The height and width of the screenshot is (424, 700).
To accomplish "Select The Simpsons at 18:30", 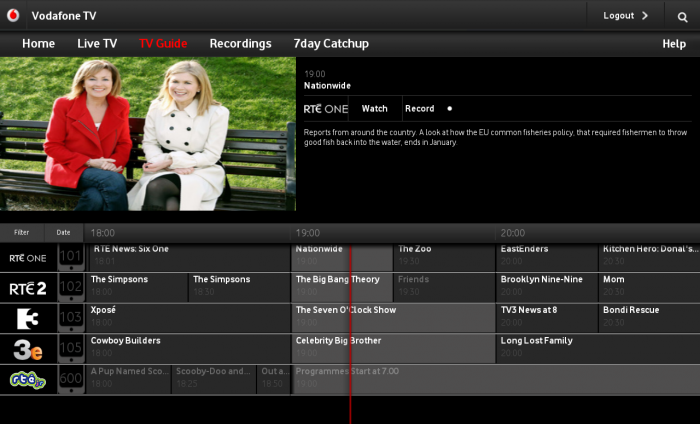I will (x=239, y=288).
